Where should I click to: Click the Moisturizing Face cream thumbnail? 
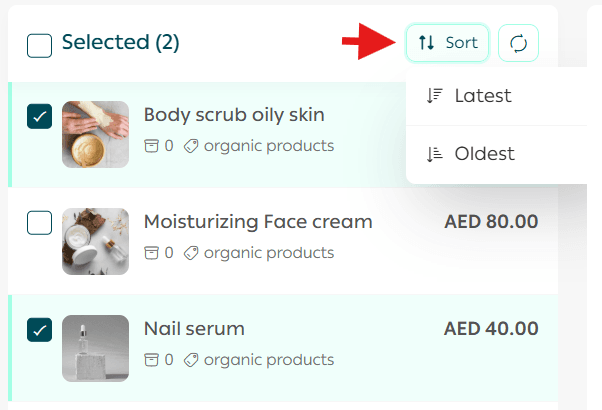click(x=95, y=241)
